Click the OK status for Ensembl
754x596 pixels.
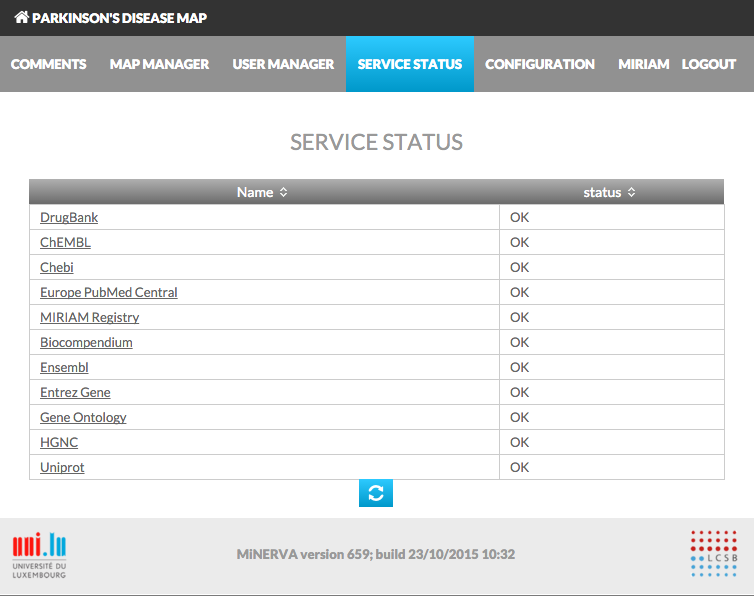pos(519,368)
